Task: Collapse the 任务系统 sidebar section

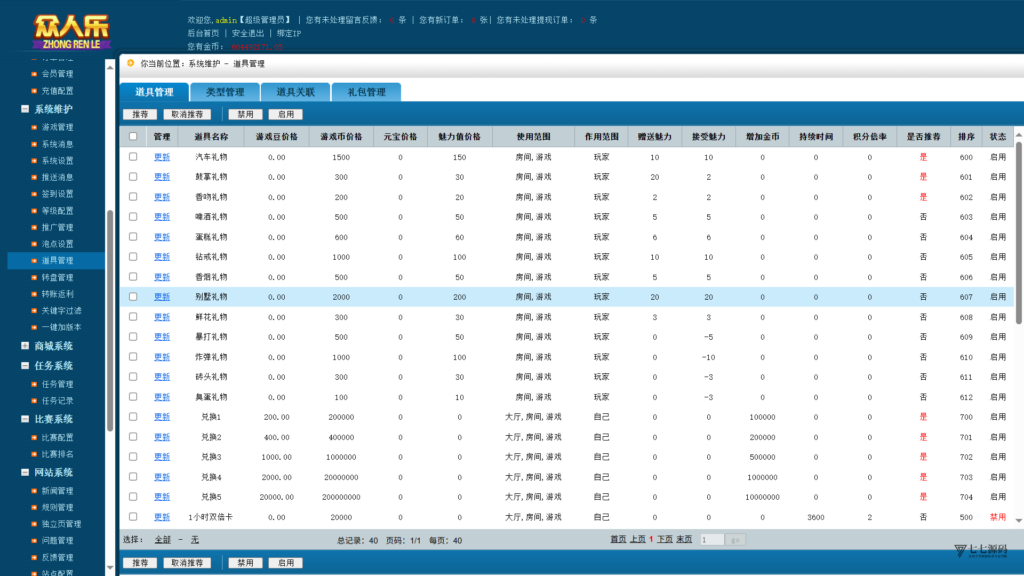Action: point(25,366)
